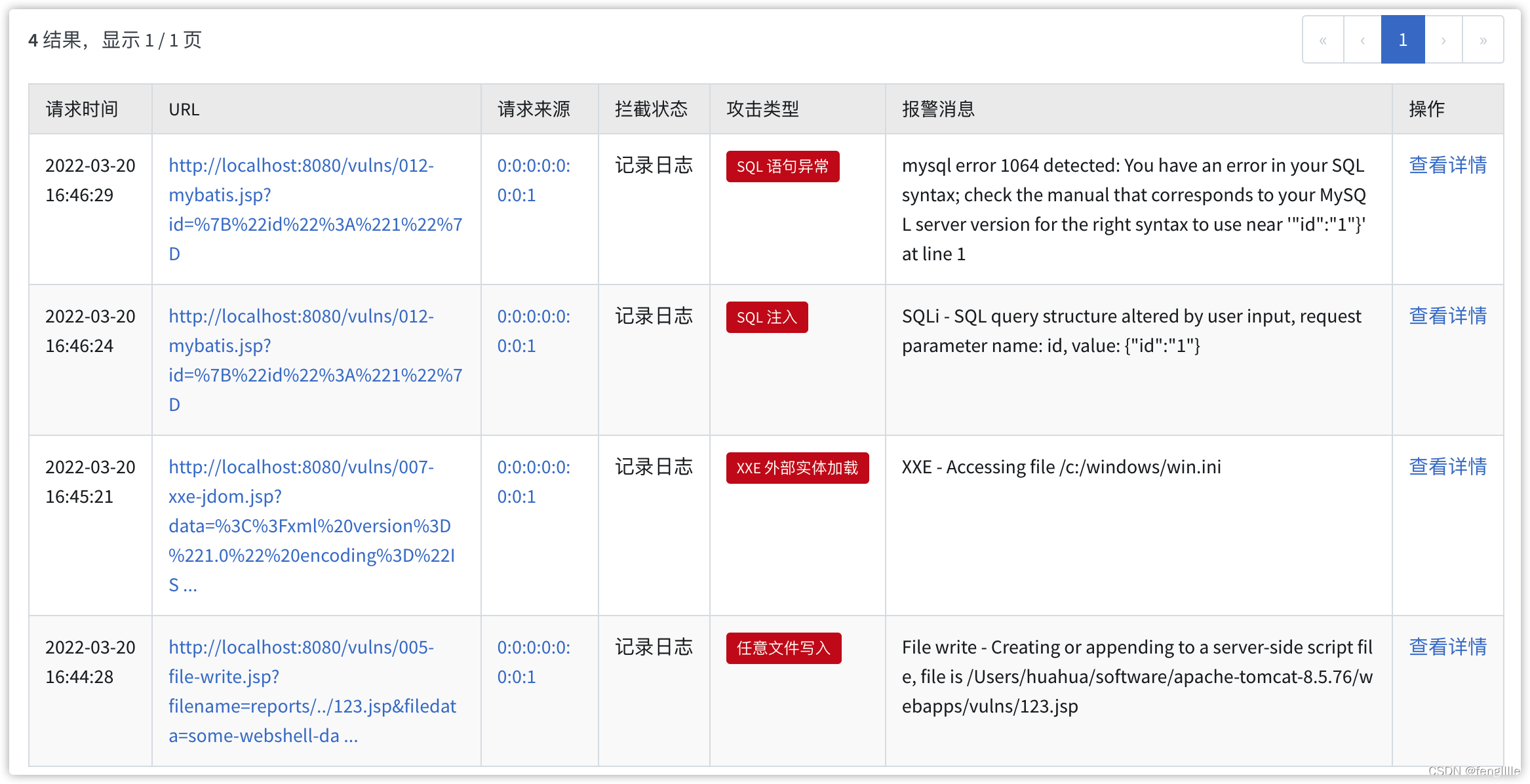Open the 012-mybatis.jsp URL at 16:46:29
The image size is (1530, 784).
click(315, 209)
